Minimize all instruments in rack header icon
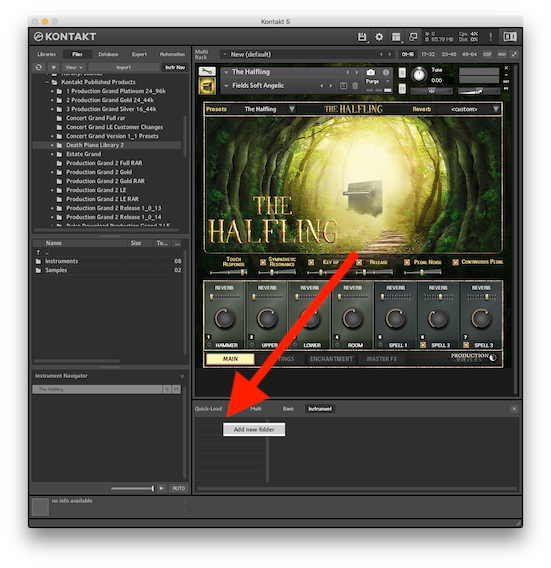Viewport: 551px width, 568px height. (514, 54)
